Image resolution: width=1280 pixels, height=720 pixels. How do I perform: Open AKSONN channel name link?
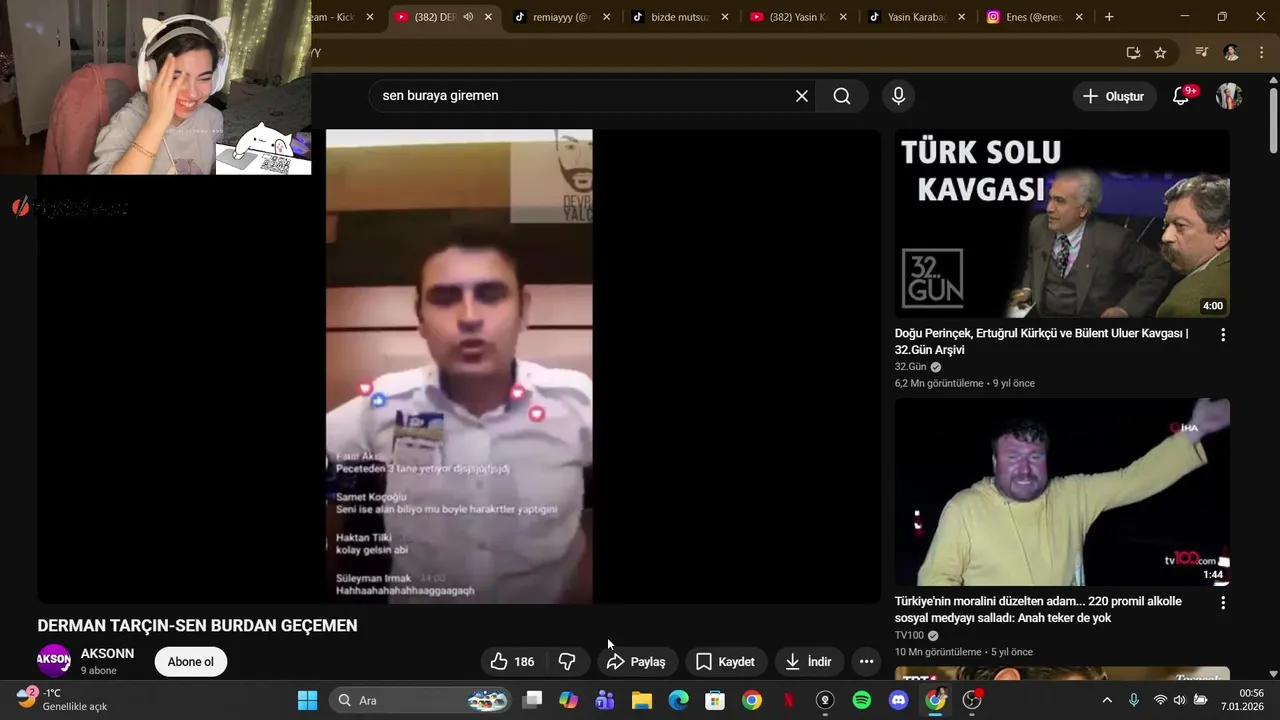pos(107,654)
